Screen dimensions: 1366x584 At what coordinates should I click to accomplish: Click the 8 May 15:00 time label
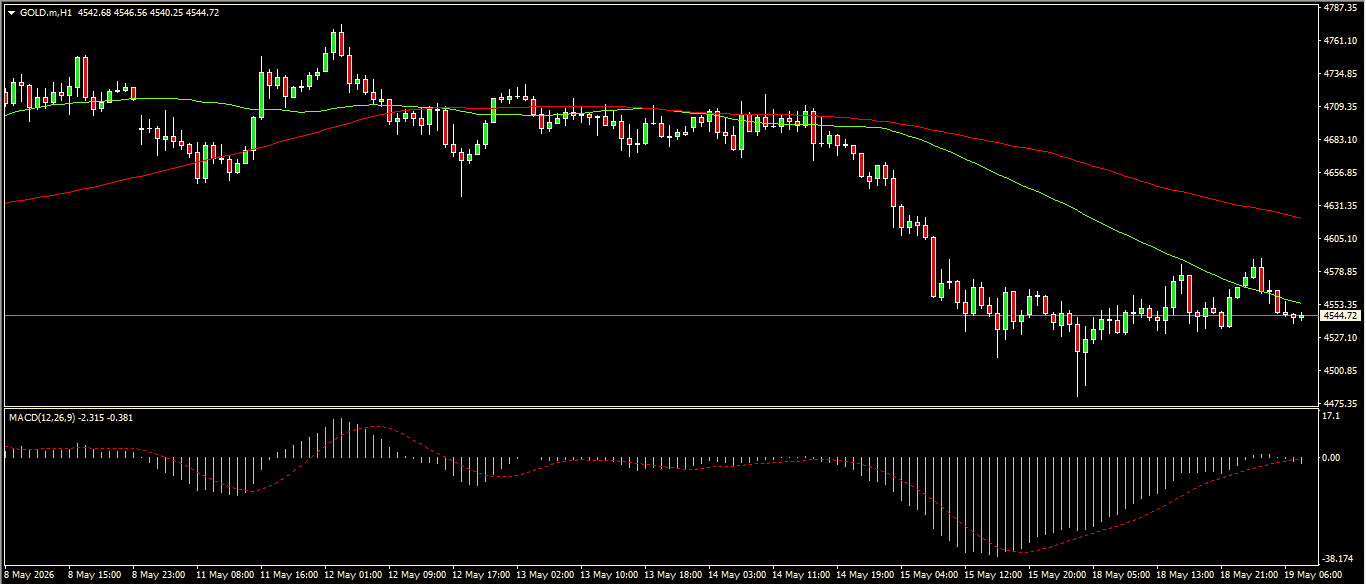(94, 576)
